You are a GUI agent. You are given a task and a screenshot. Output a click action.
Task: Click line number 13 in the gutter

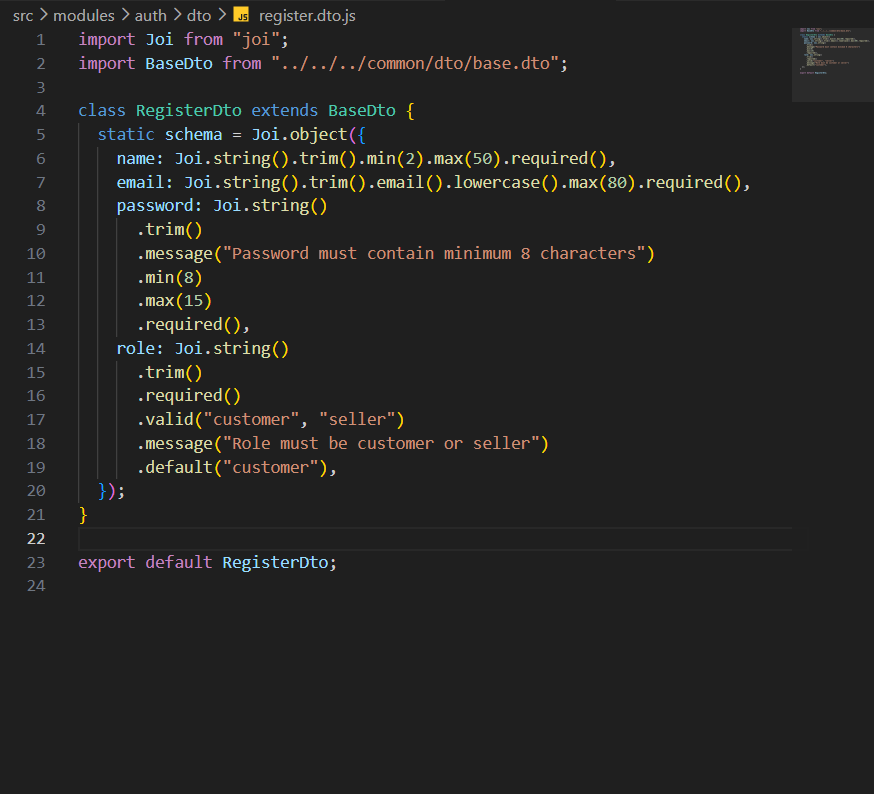(36, 325)
